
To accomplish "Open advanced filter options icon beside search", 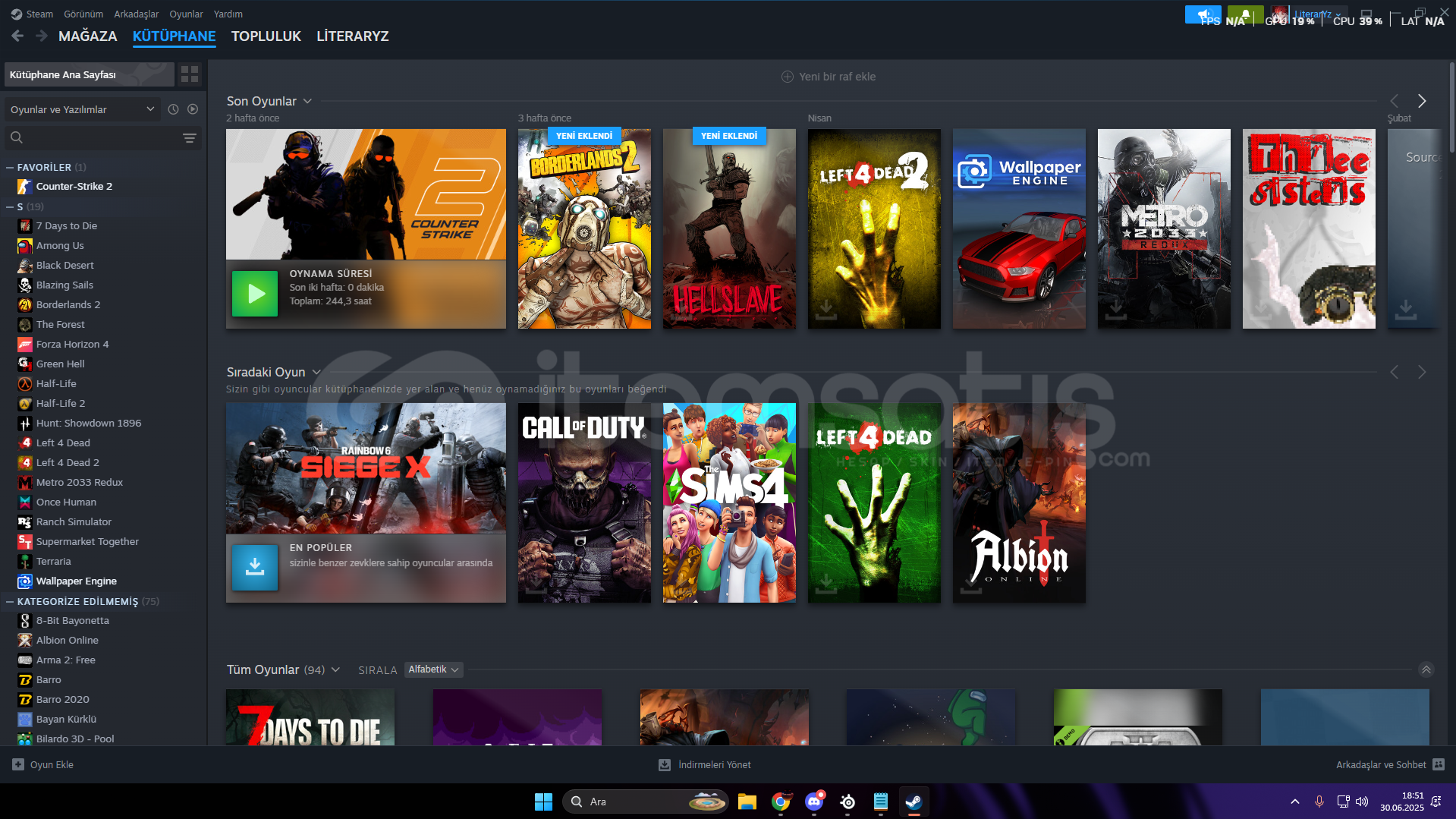I will [190, 137].
